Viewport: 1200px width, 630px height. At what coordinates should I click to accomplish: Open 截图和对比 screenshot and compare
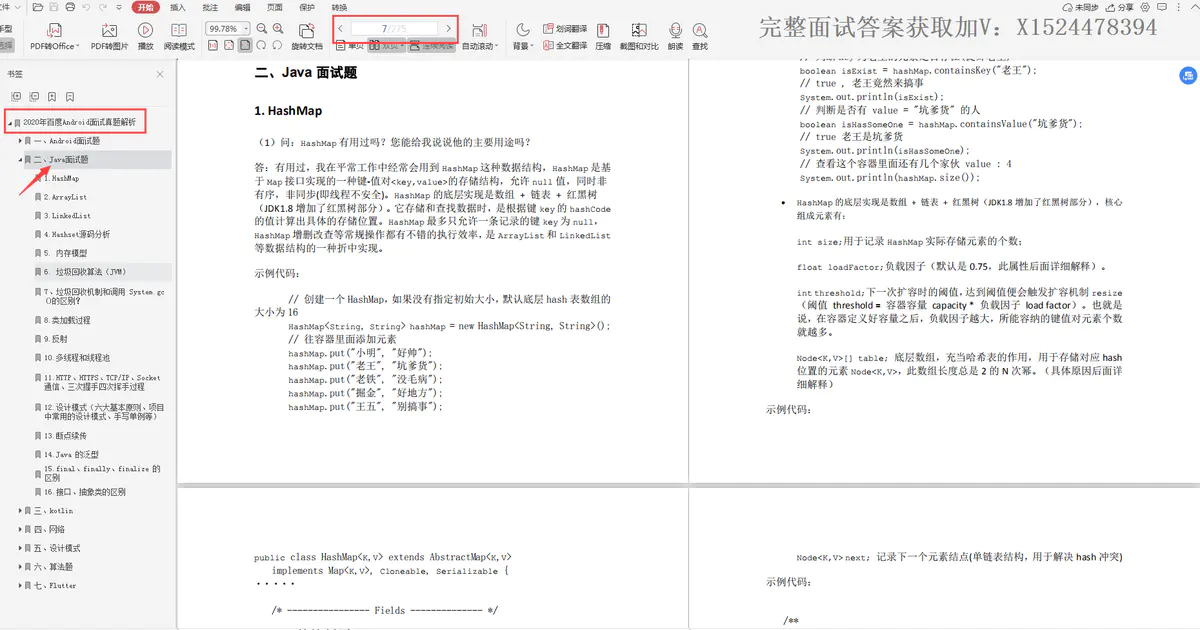(x=639, y=37)
